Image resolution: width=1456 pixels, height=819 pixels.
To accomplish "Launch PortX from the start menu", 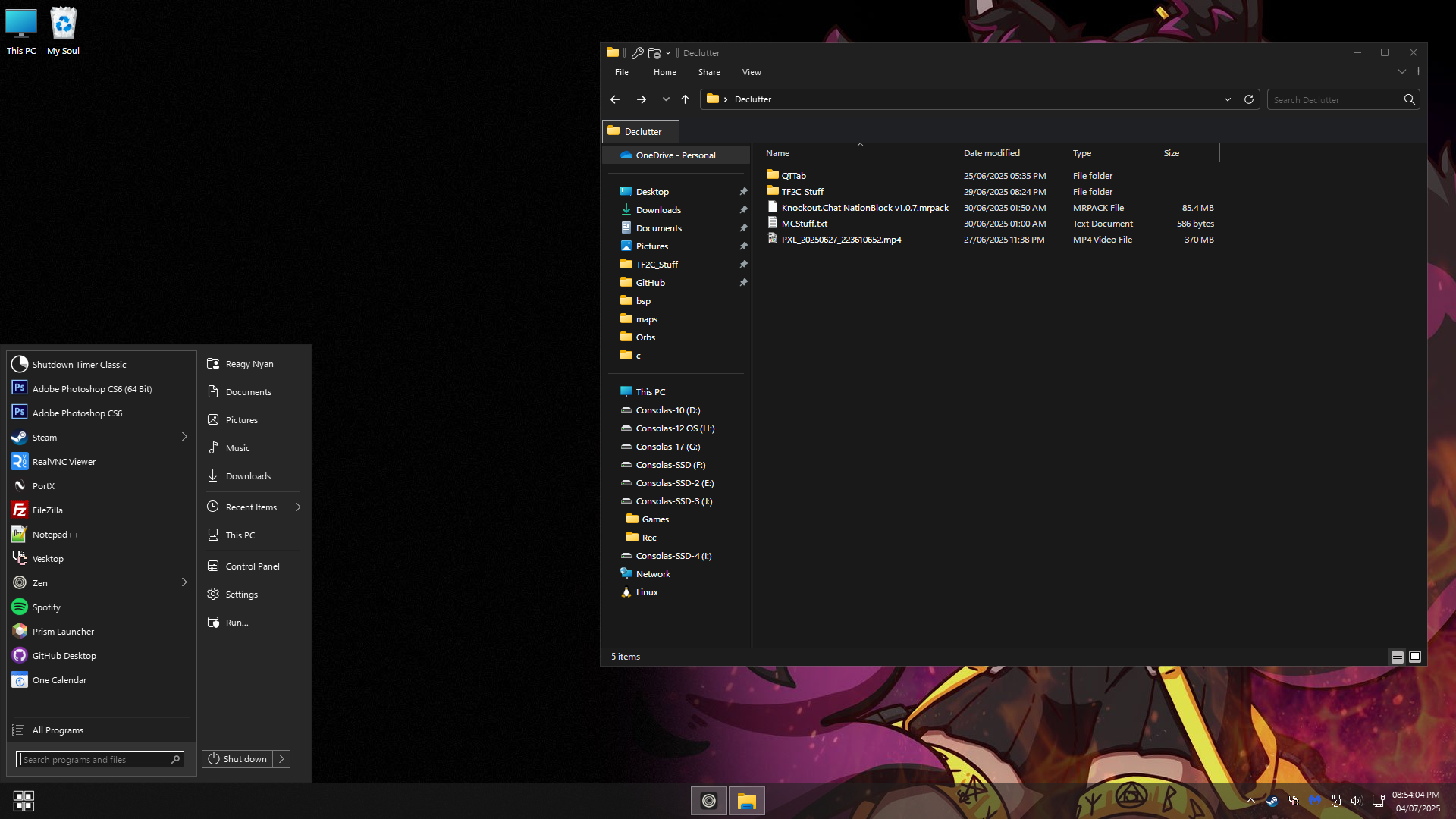I will 101,486.
